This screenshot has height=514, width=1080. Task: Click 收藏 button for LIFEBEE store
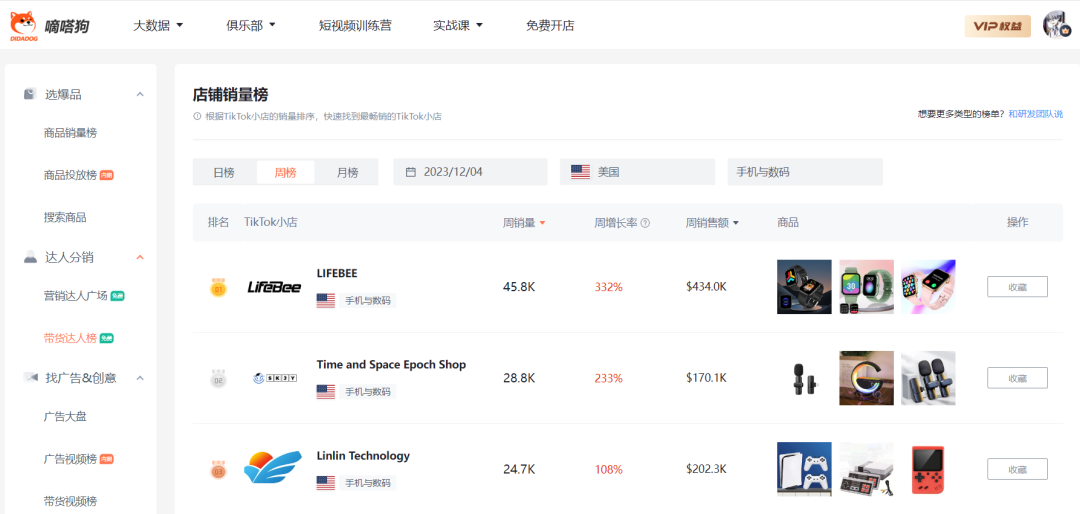tap(1017, 287)
